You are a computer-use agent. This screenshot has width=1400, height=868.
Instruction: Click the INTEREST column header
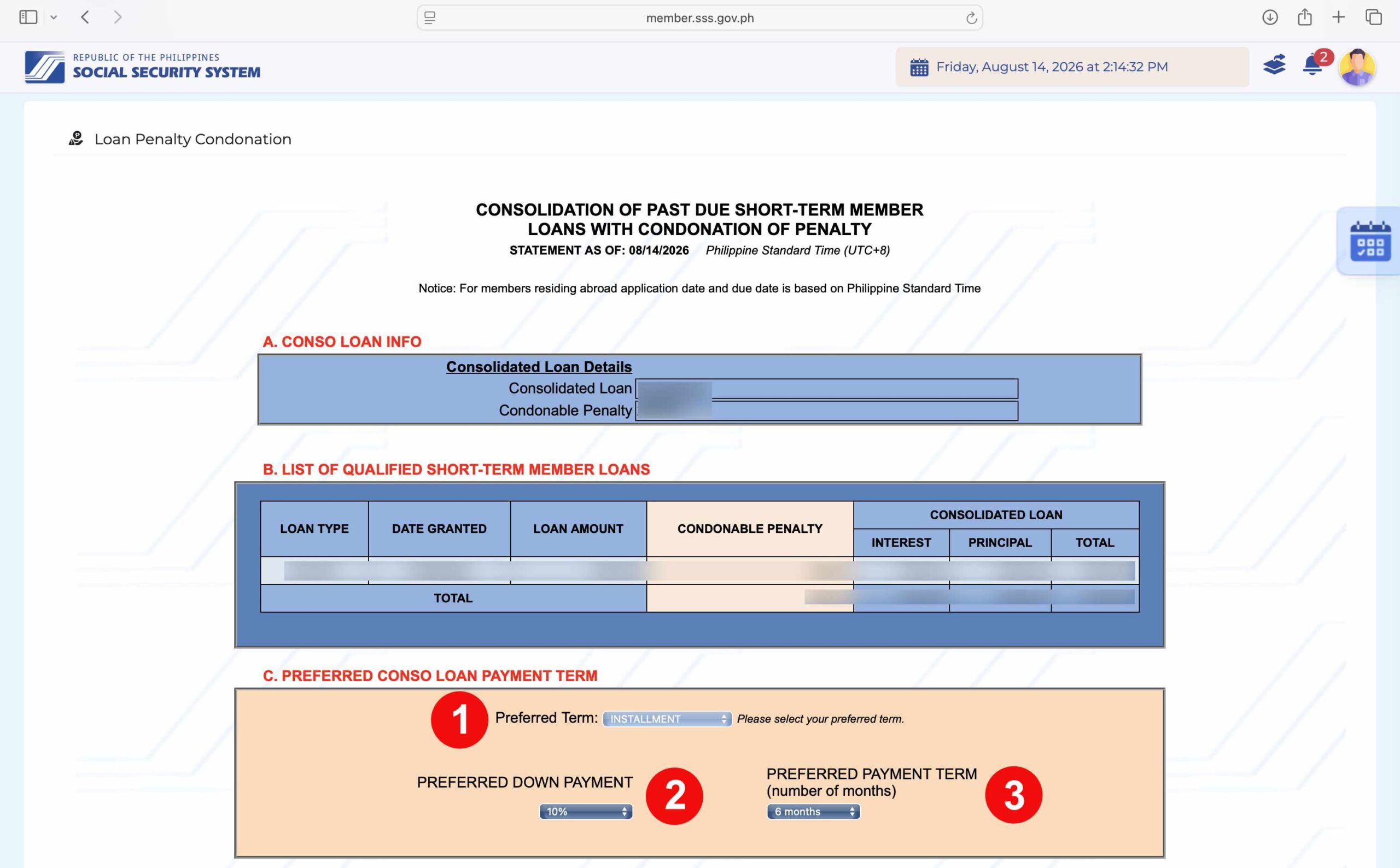901,542
